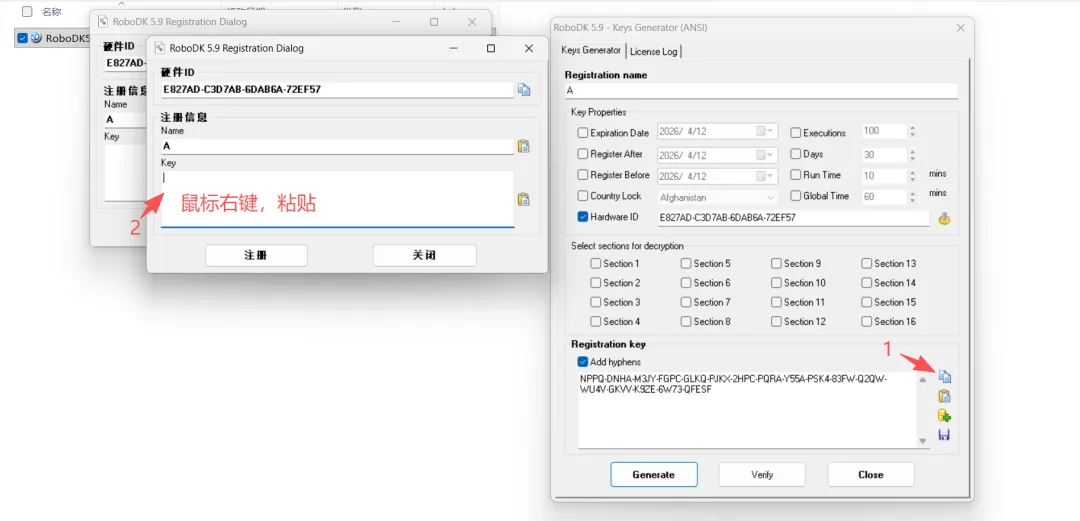Check the Section 1 checkbox

click(595, 263)
